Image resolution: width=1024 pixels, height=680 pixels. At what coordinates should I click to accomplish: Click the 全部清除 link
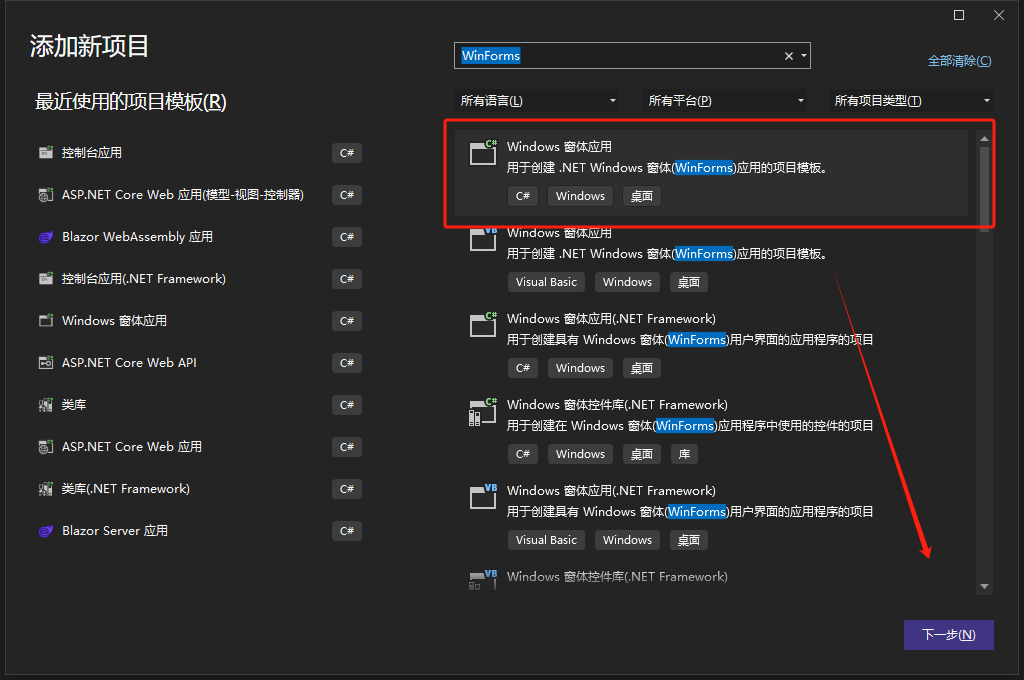tap(959, 61)
